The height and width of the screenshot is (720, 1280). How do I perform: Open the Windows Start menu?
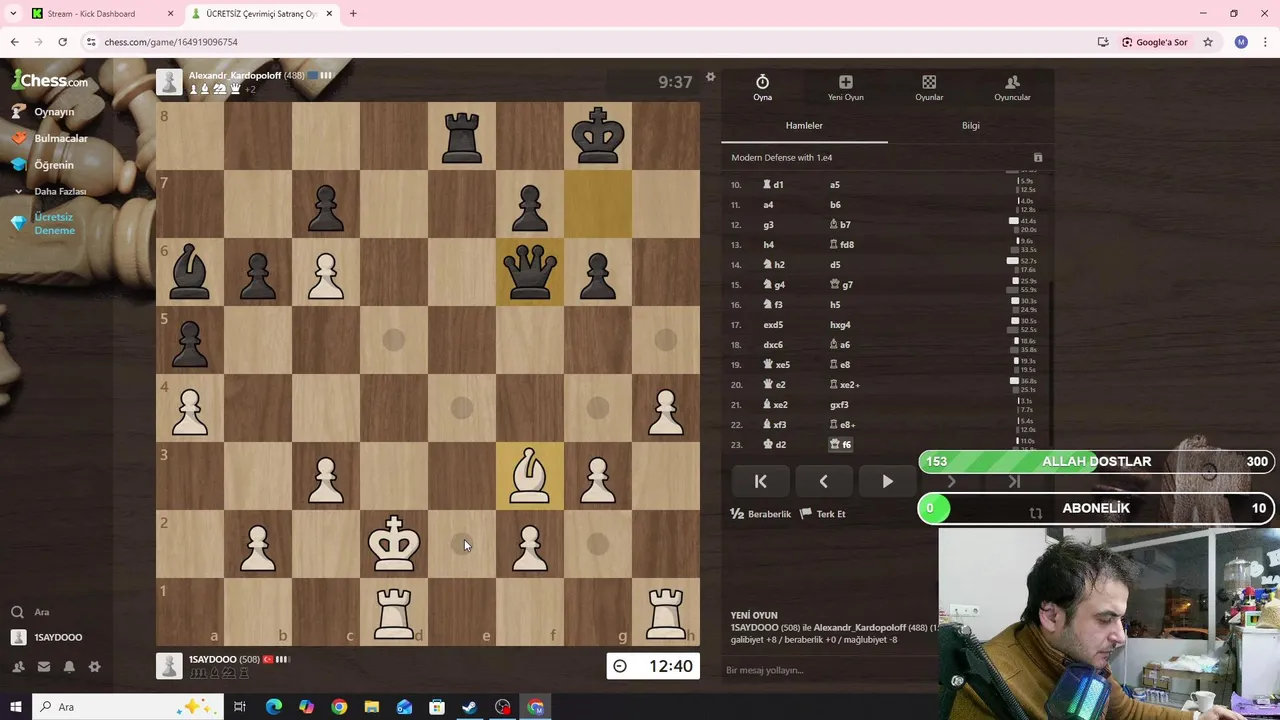[15, 707]
